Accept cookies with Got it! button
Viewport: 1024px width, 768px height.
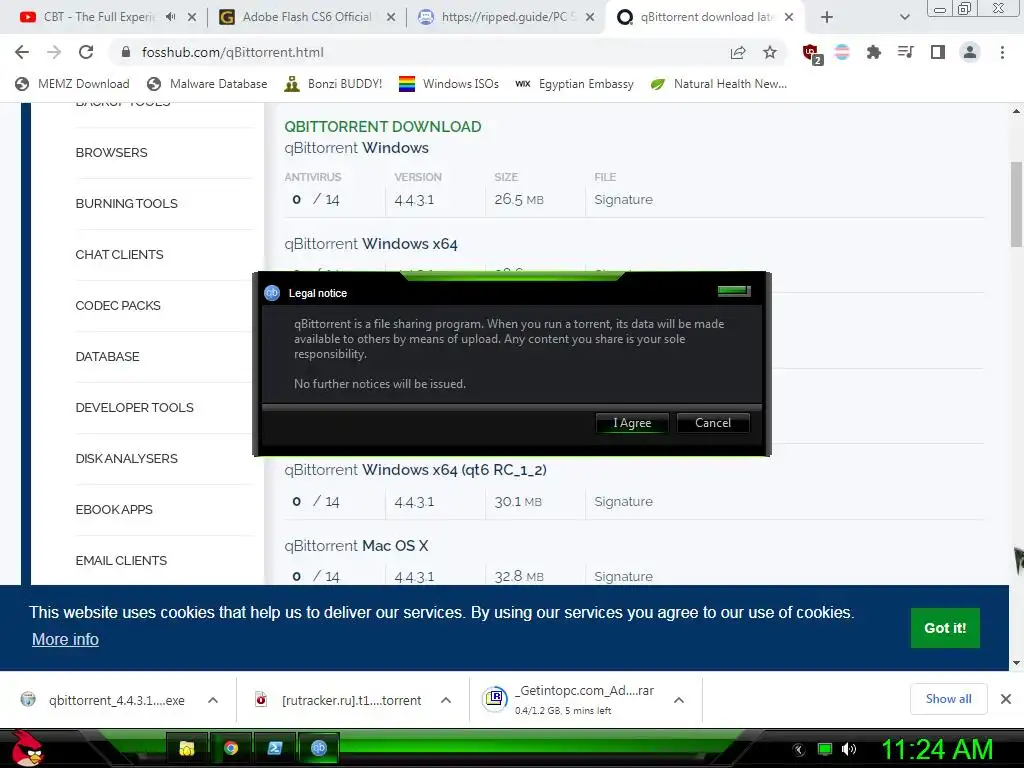coord(944,628)
